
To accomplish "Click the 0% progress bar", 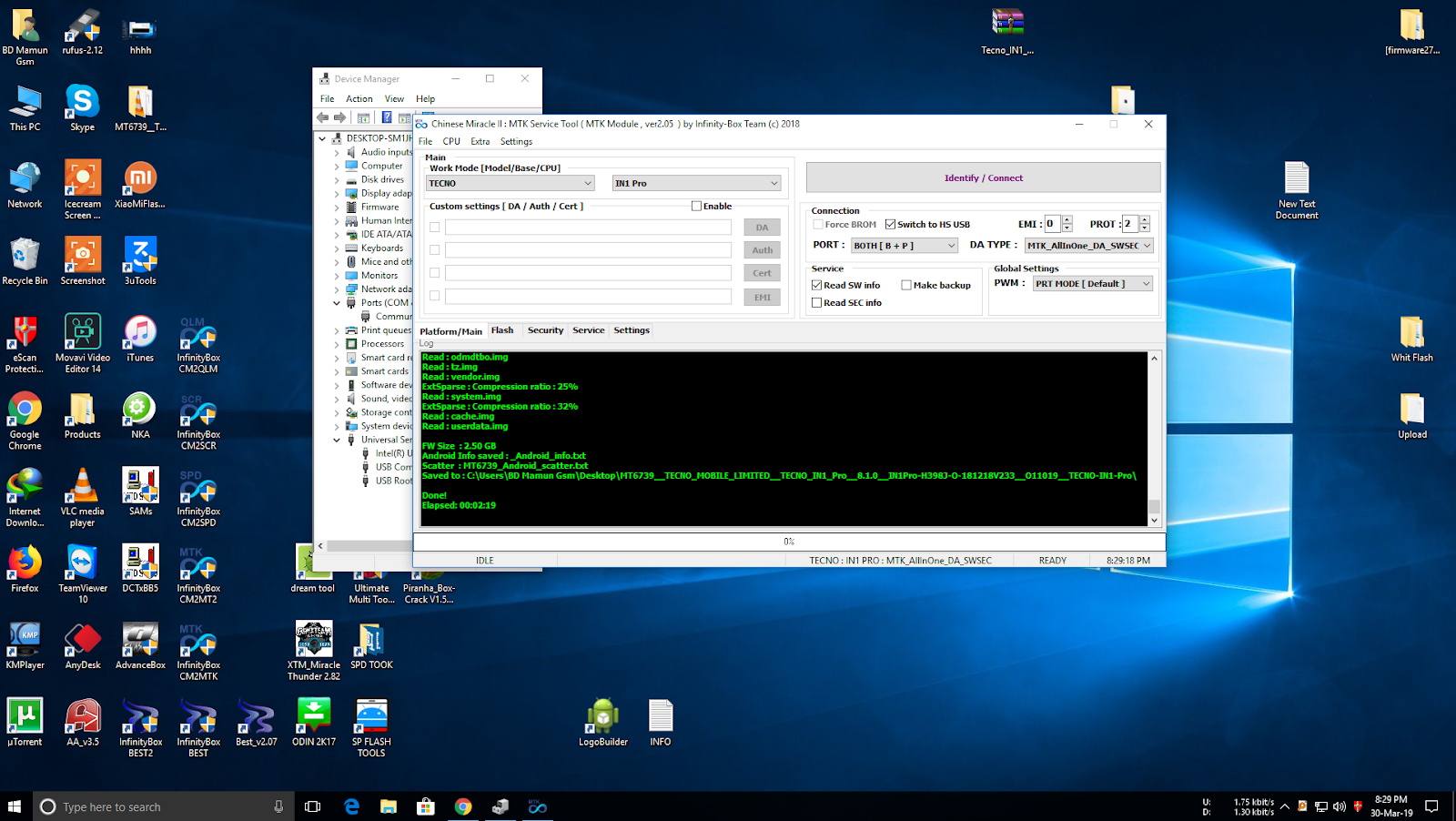I will pos(789,542).
